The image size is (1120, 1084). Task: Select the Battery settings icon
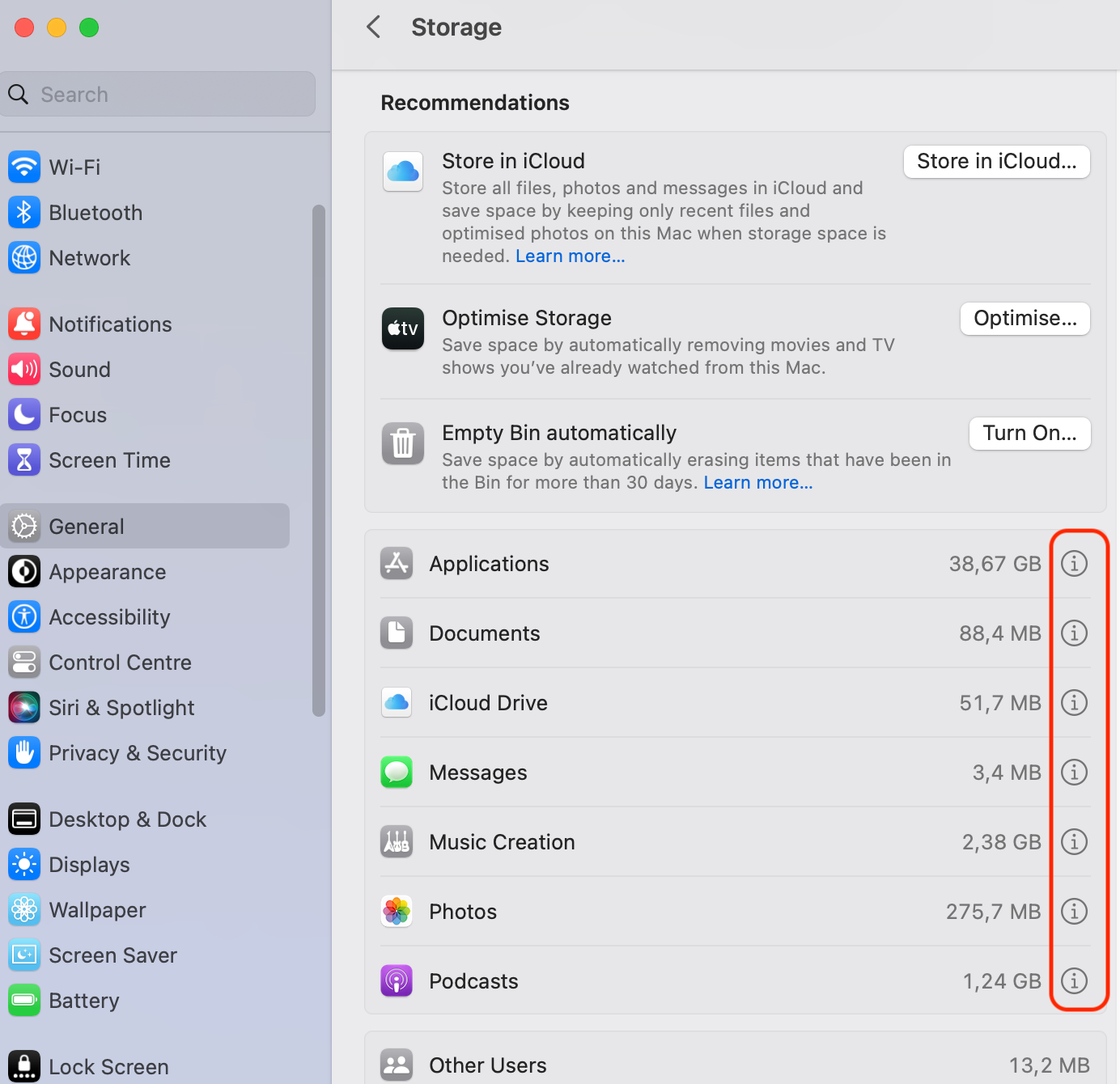point(24,1000)
